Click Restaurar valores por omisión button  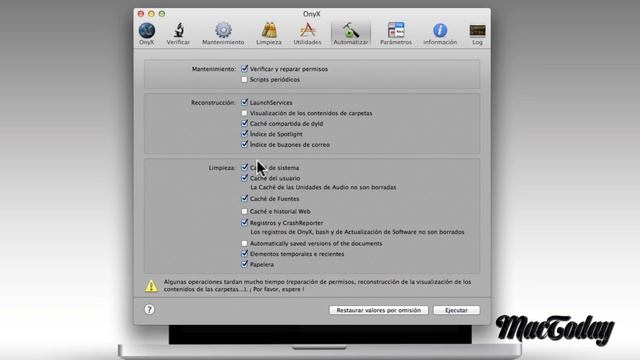coord(378,310)
